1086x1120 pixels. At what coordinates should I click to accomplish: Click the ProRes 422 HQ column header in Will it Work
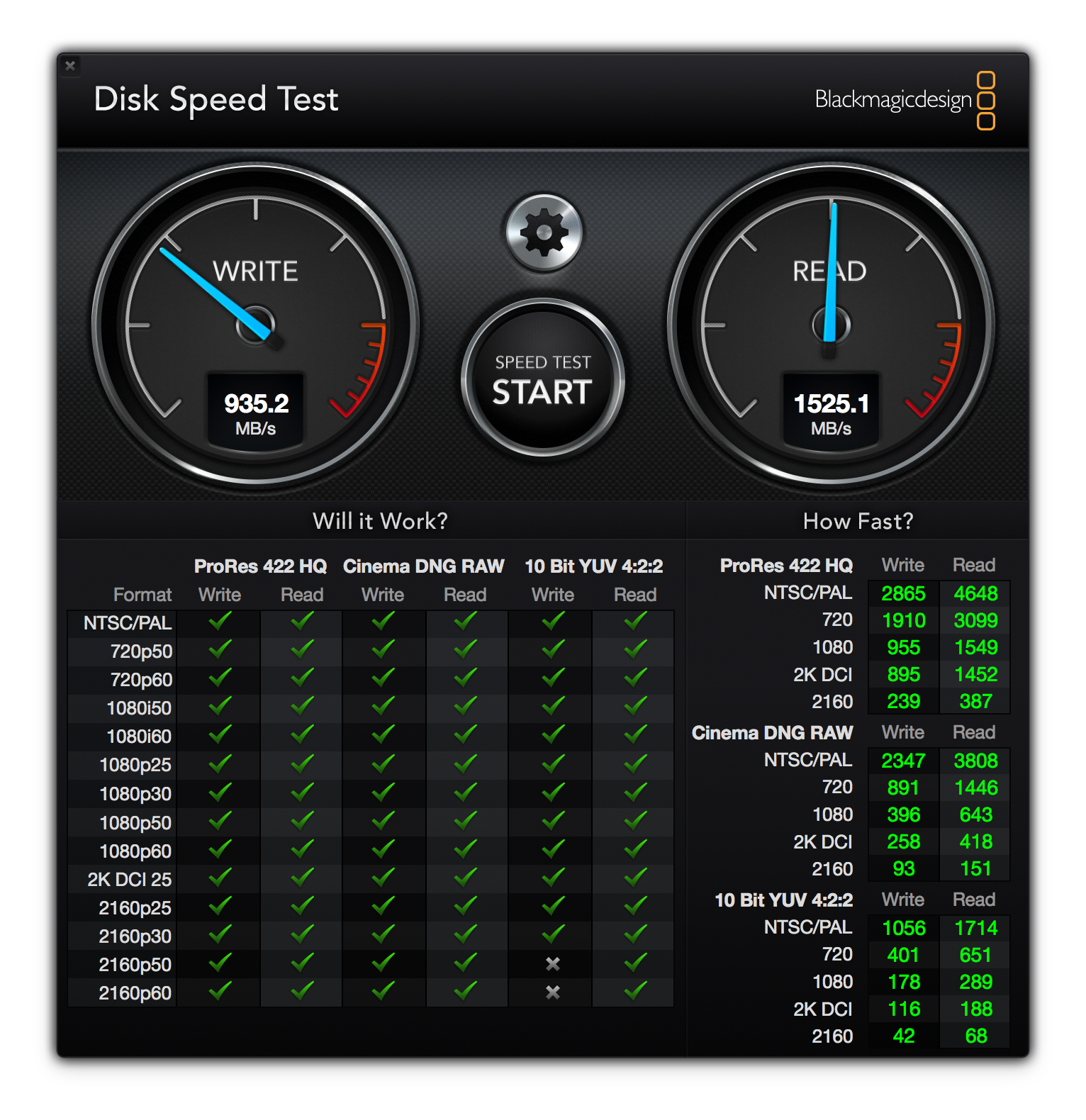coord(260,566)
